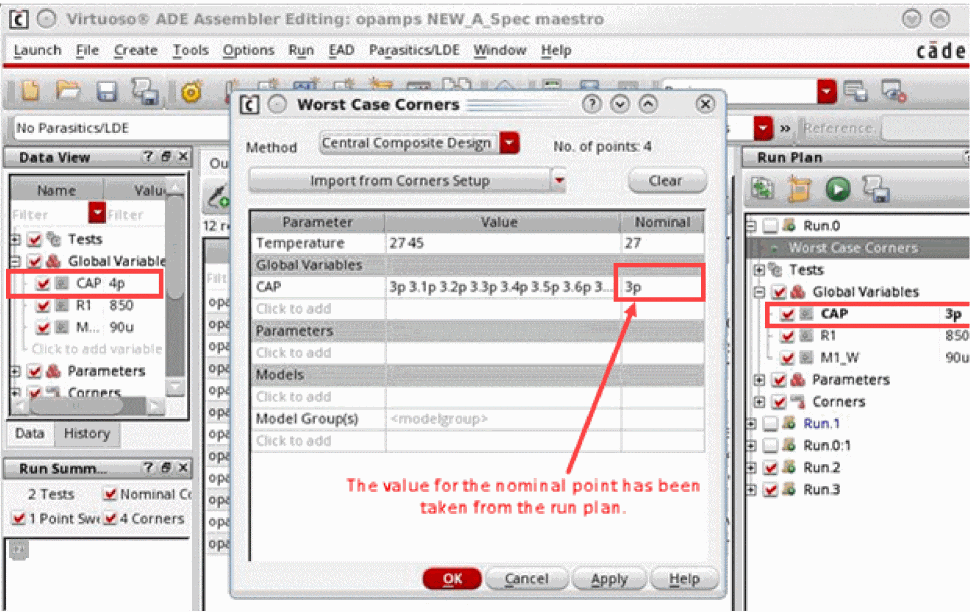Screen dimensions: 970x612
Task: Toggle the 4 Corners checkbox in Run Summary
Action: click(111, 518)
